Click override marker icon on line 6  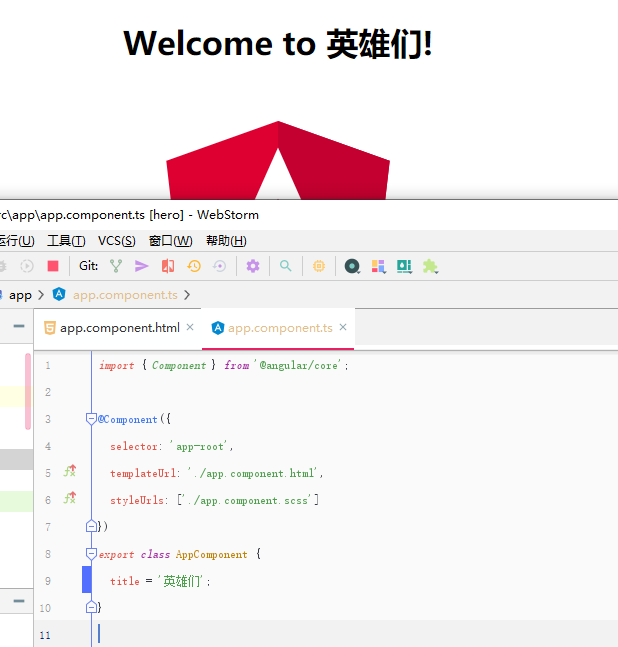point(70,498)
